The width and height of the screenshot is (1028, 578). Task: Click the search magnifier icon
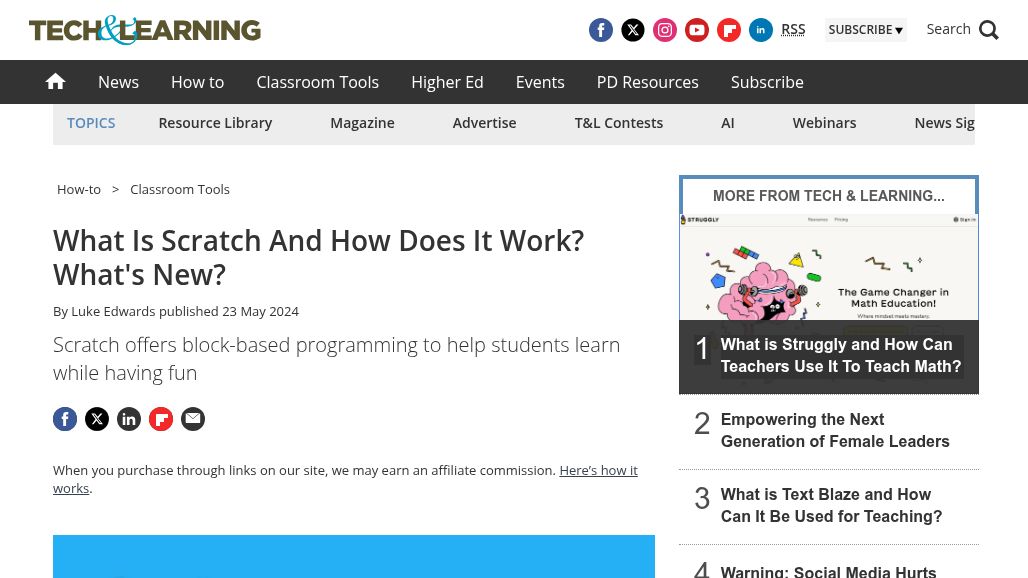coord(989,30)
